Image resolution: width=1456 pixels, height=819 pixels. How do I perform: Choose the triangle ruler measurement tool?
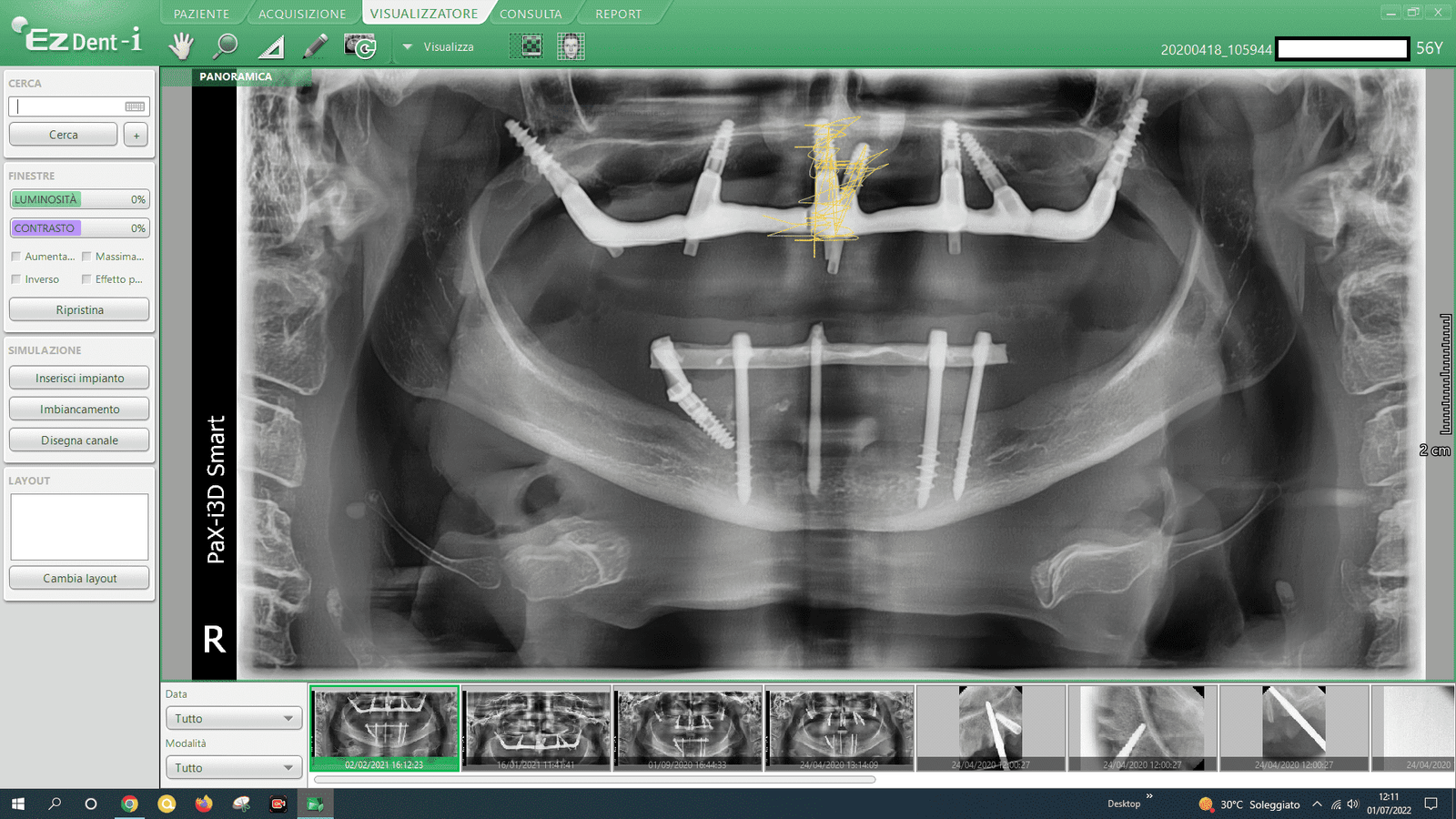click(x=271, y=46)
